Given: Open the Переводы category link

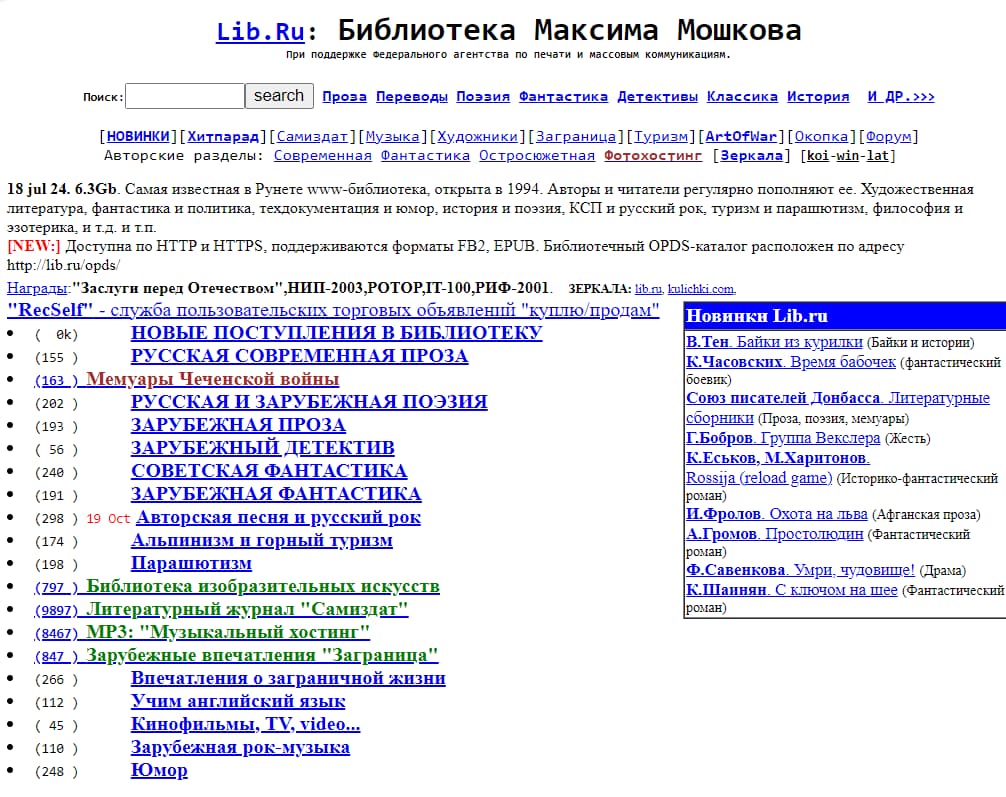Looking at the screenshot, I should (x=412, y=97).
